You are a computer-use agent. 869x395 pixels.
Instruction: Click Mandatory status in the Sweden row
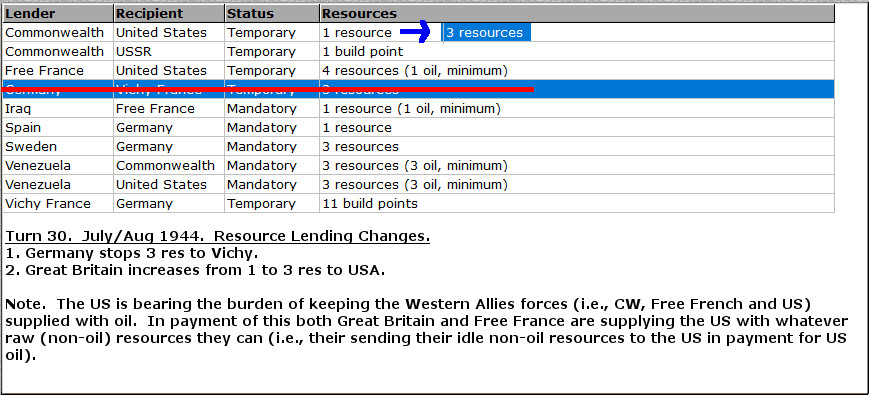(272, 147)
